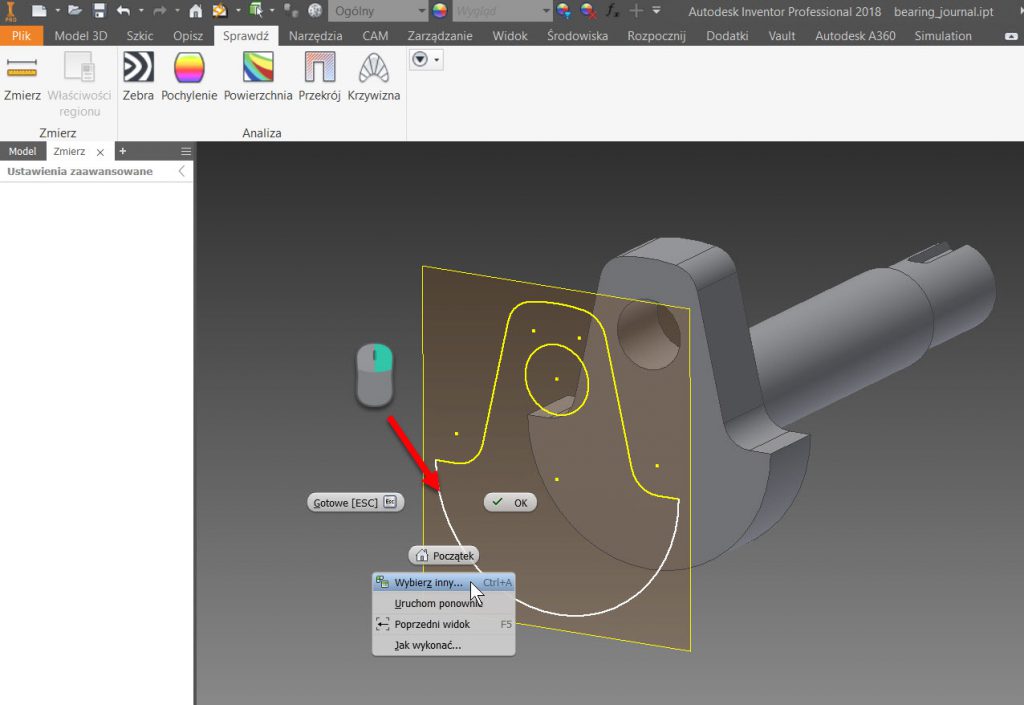Open the Ogólny material dropdown
1024x705 pixels.
pyautogui.click(x=378, y=11)
